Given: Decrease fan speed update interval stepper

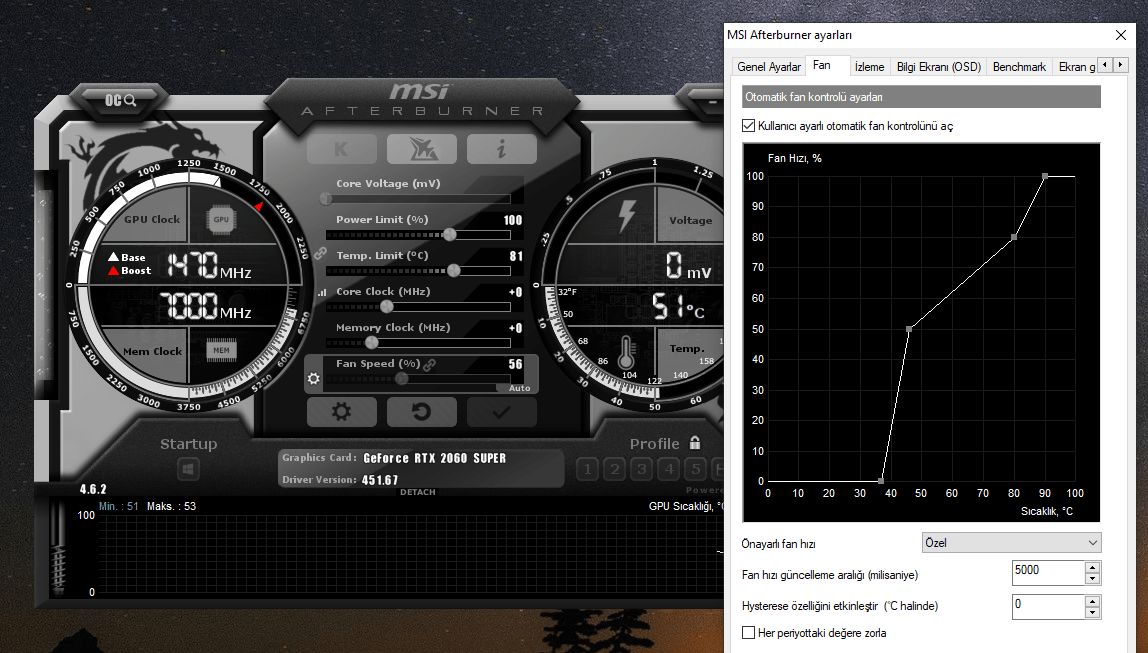Looking at the screenshot, I should [x=1092, y=578].
